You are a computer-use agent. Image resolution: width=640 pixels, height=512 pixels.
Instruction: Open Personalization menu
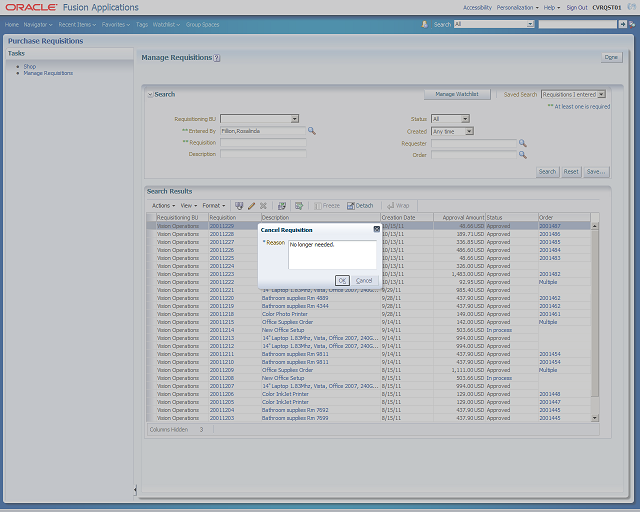click(x=518, y=7)
